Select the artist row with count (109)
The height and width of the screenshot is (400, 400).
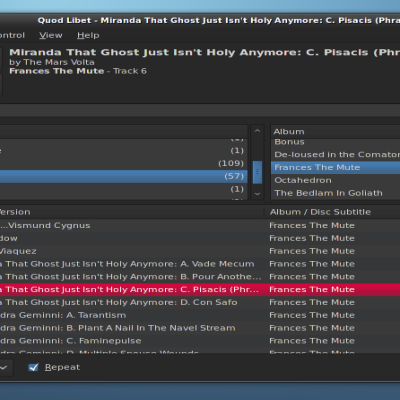[x=123, y=163]
